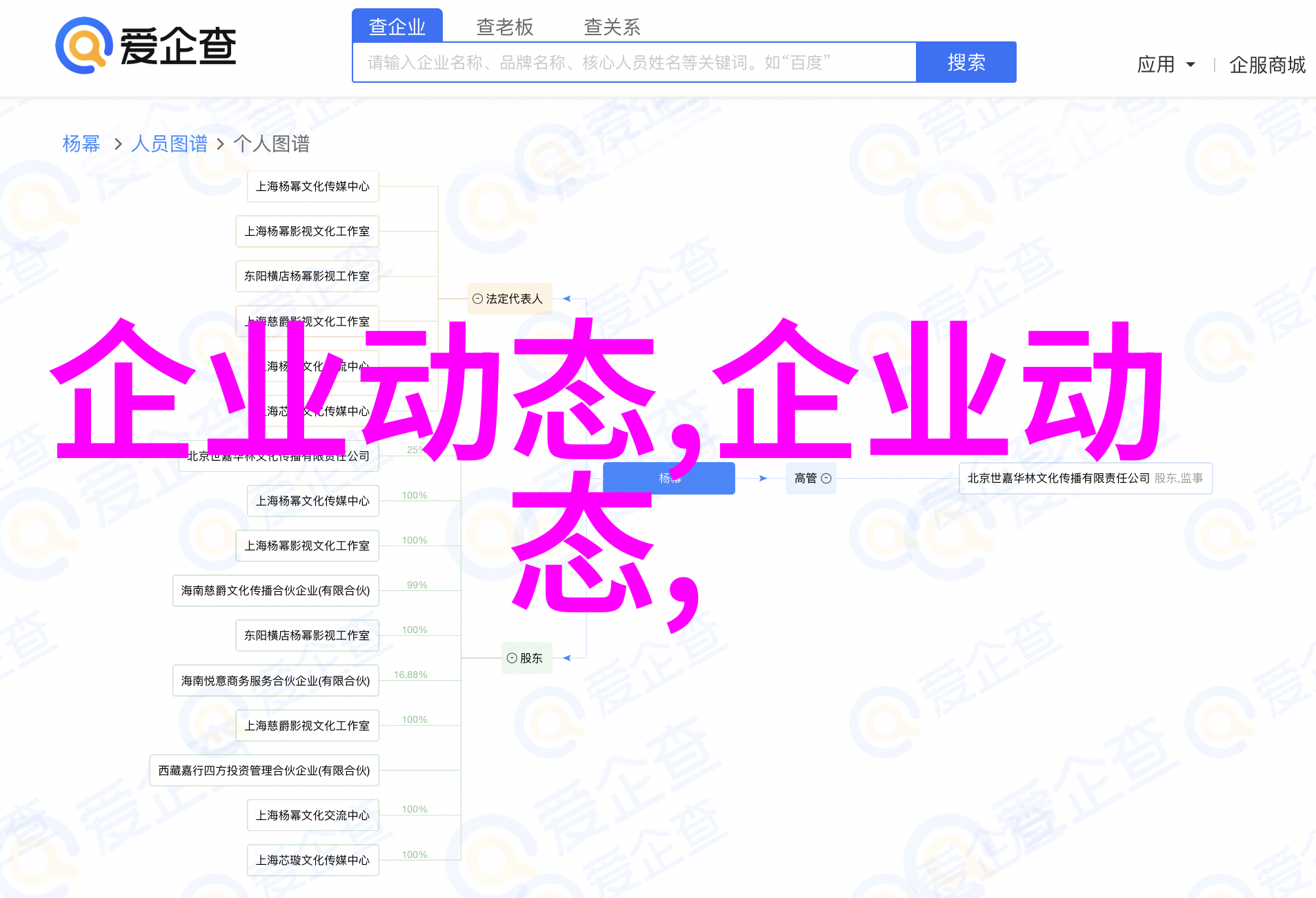Open the 企服商城 link
Screen dimensions: 1316x898
pyautogui.click(x=1267, y=65)
